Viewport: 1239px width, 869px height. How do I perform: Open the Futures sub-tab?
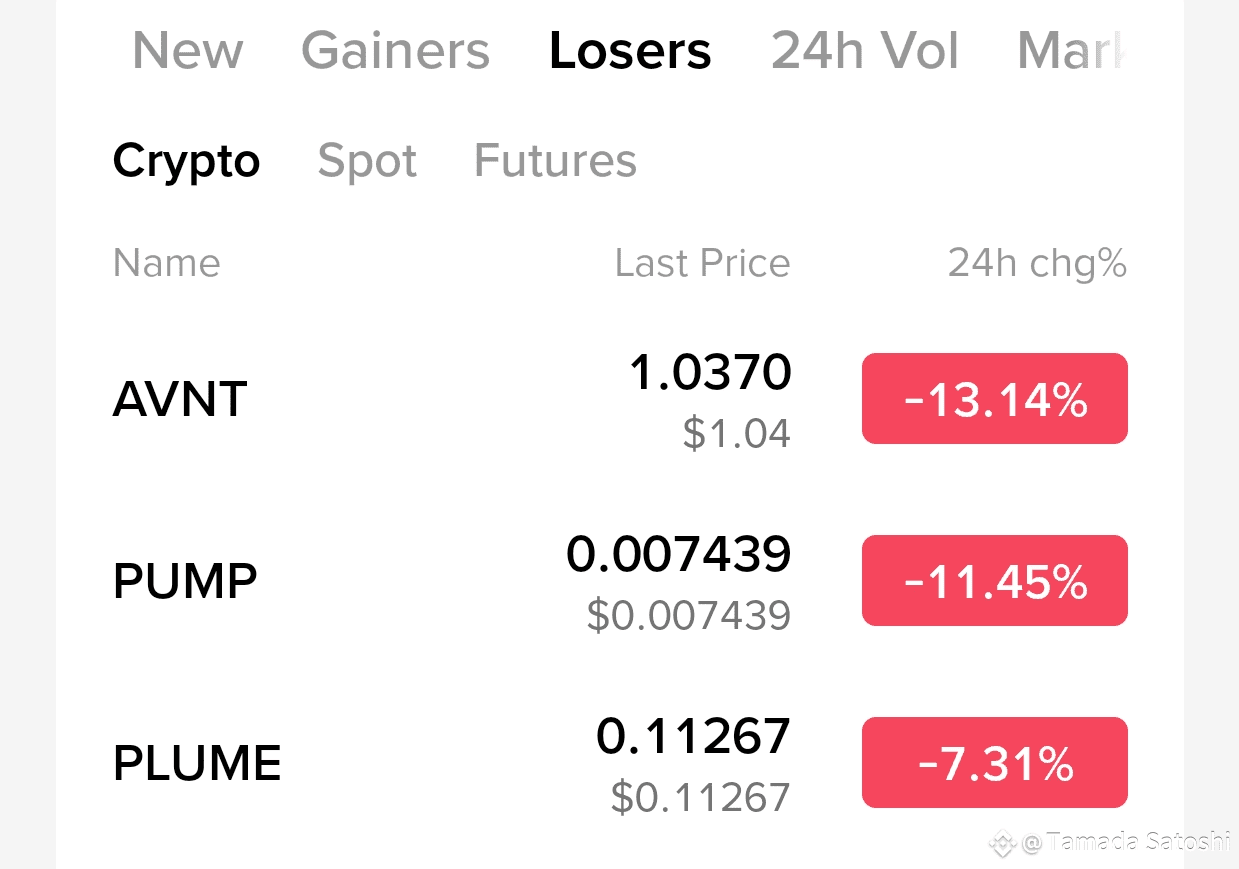(555, 161)
